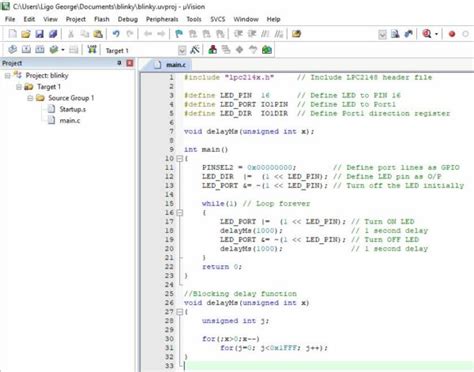Open the Peripherals menu
474x372 pixels.
coord(162,19)
